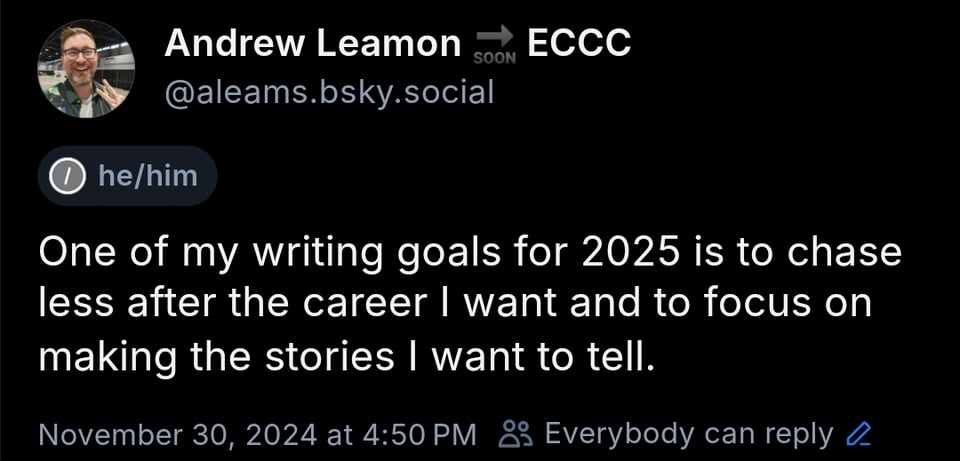Click the SOON arrow emoji in name
This screenshot has height=461, width=960.
[493, 43]
